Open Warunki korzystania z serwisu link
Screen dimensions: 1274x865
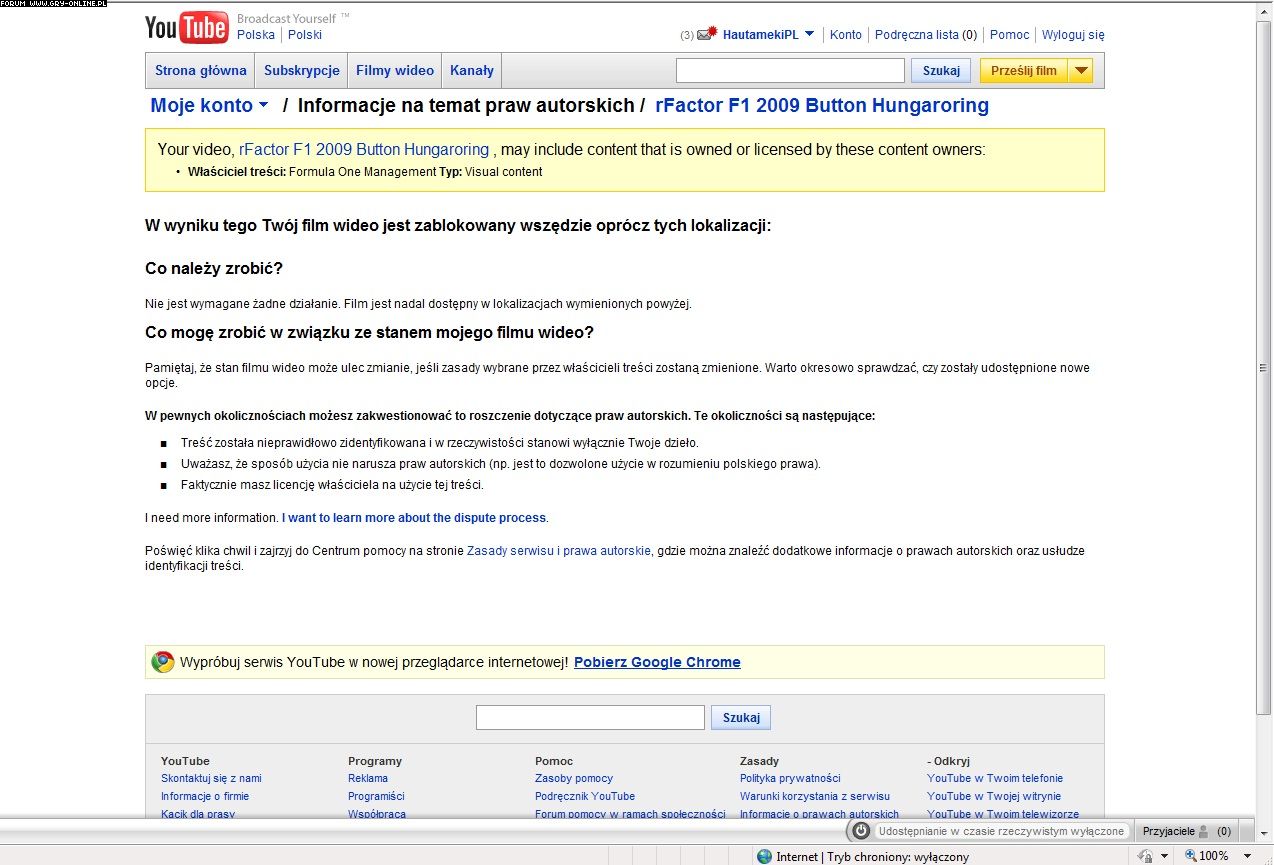[815, 797]
